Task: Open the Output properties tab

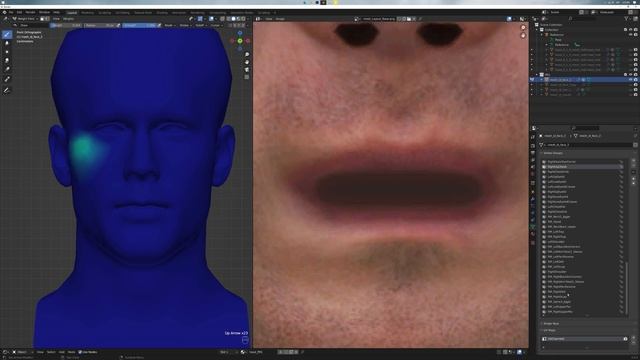Action: pos(533,153)
